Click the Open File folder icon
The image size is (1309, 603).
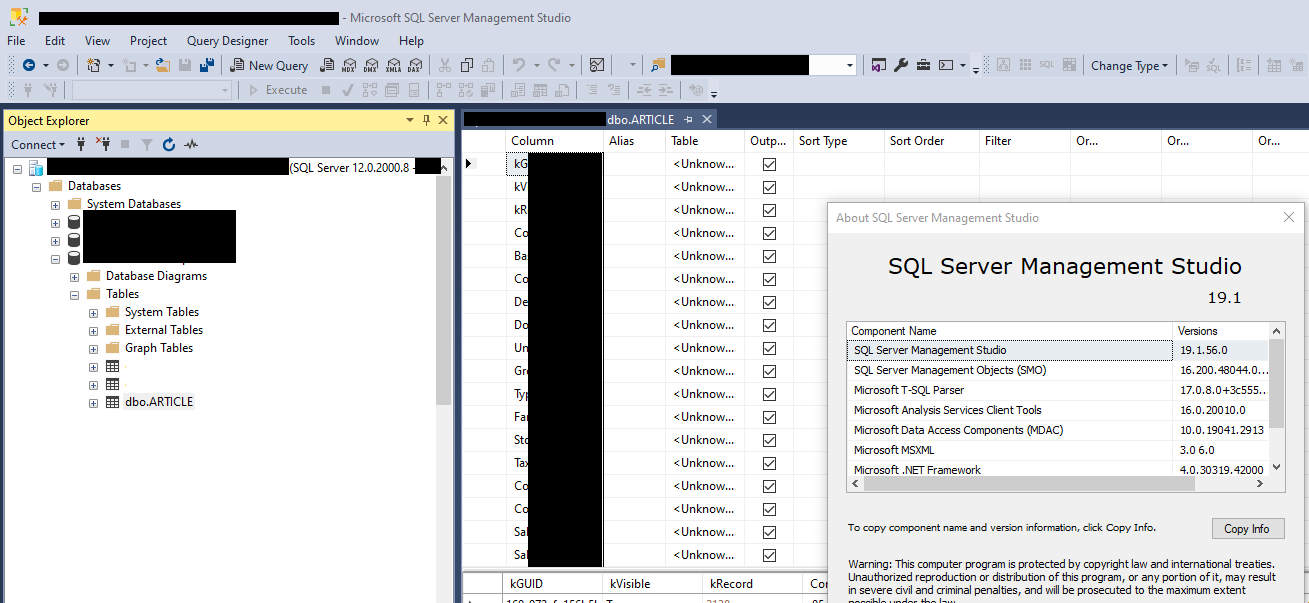pos(162,65)
